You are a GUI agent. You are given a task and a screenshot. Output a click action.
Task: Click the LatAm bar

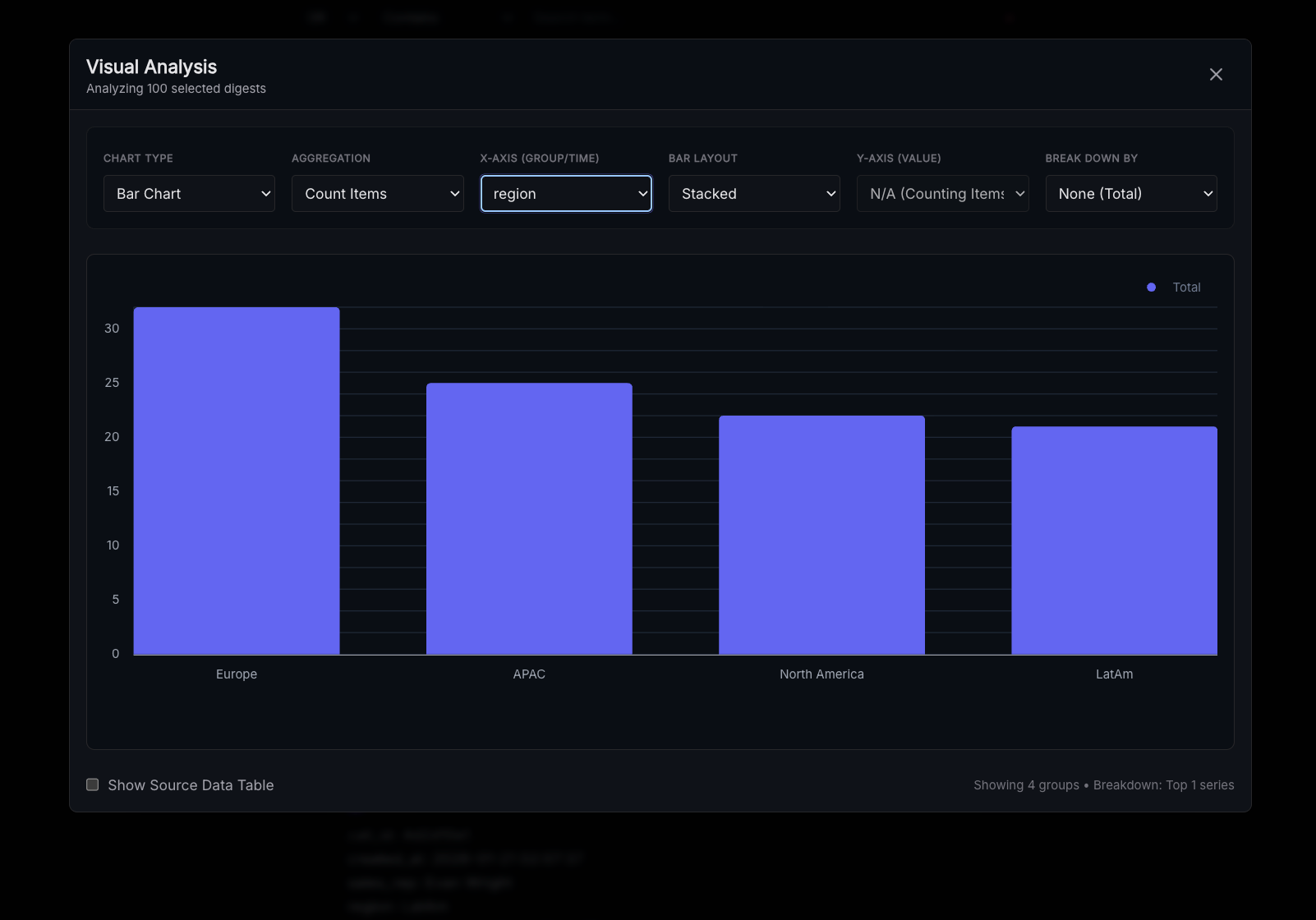[1114, 540]
